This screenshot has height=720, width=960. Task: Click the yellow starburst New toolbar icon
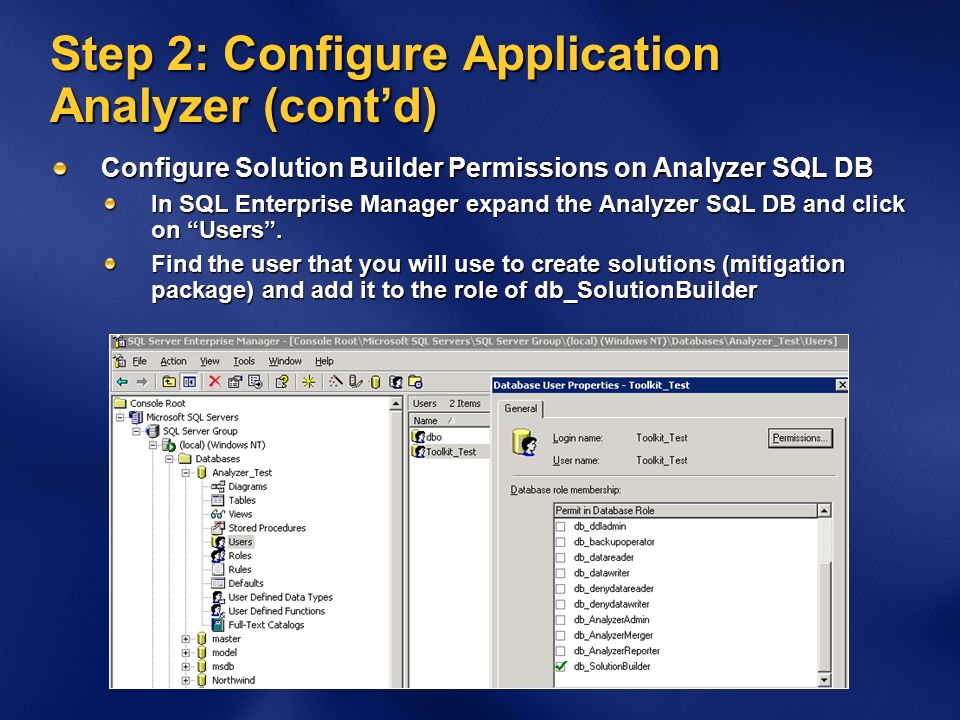308,382
